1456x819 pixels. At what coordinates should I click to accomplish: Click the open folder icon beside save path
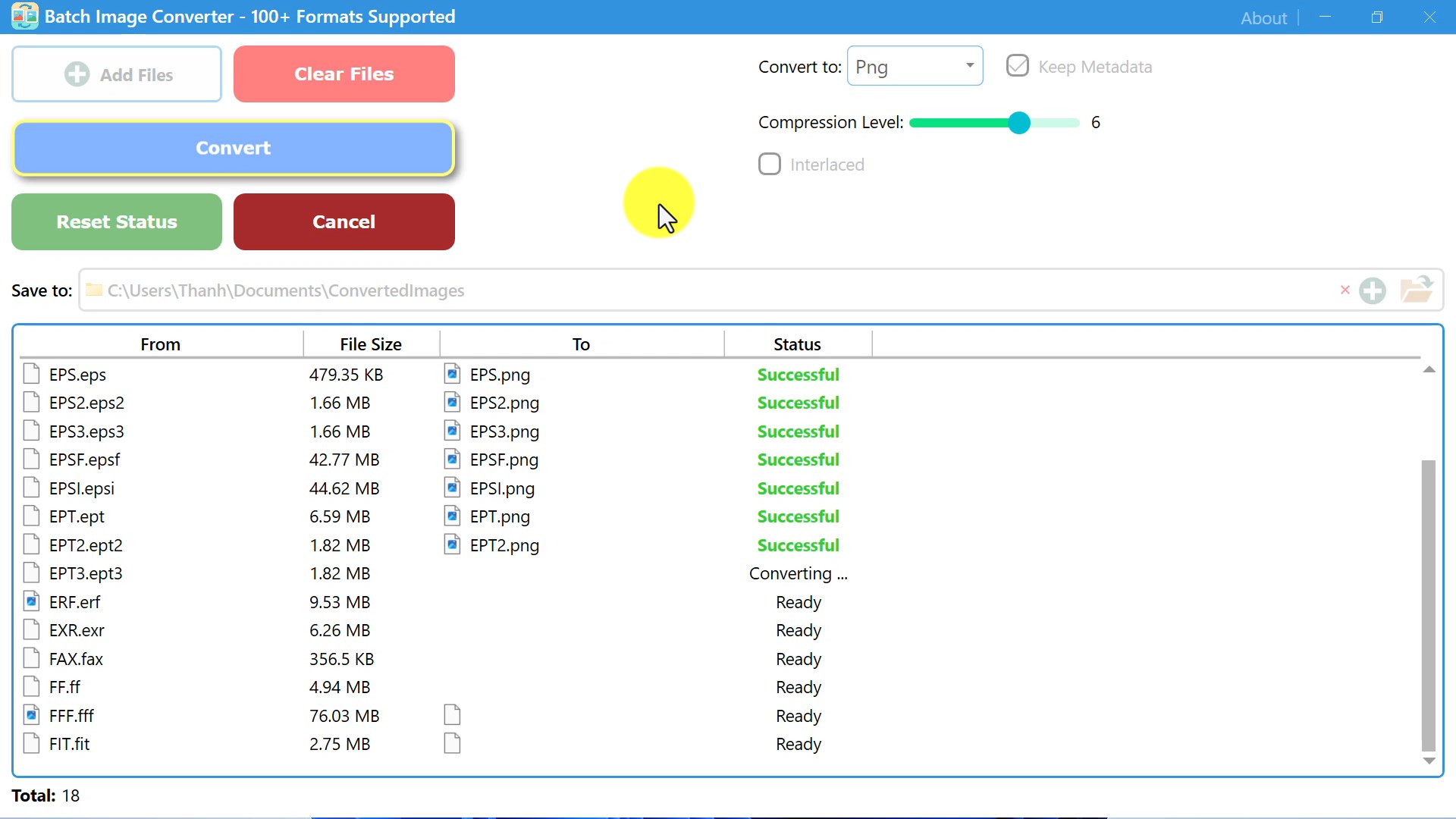coord(1416,290)
